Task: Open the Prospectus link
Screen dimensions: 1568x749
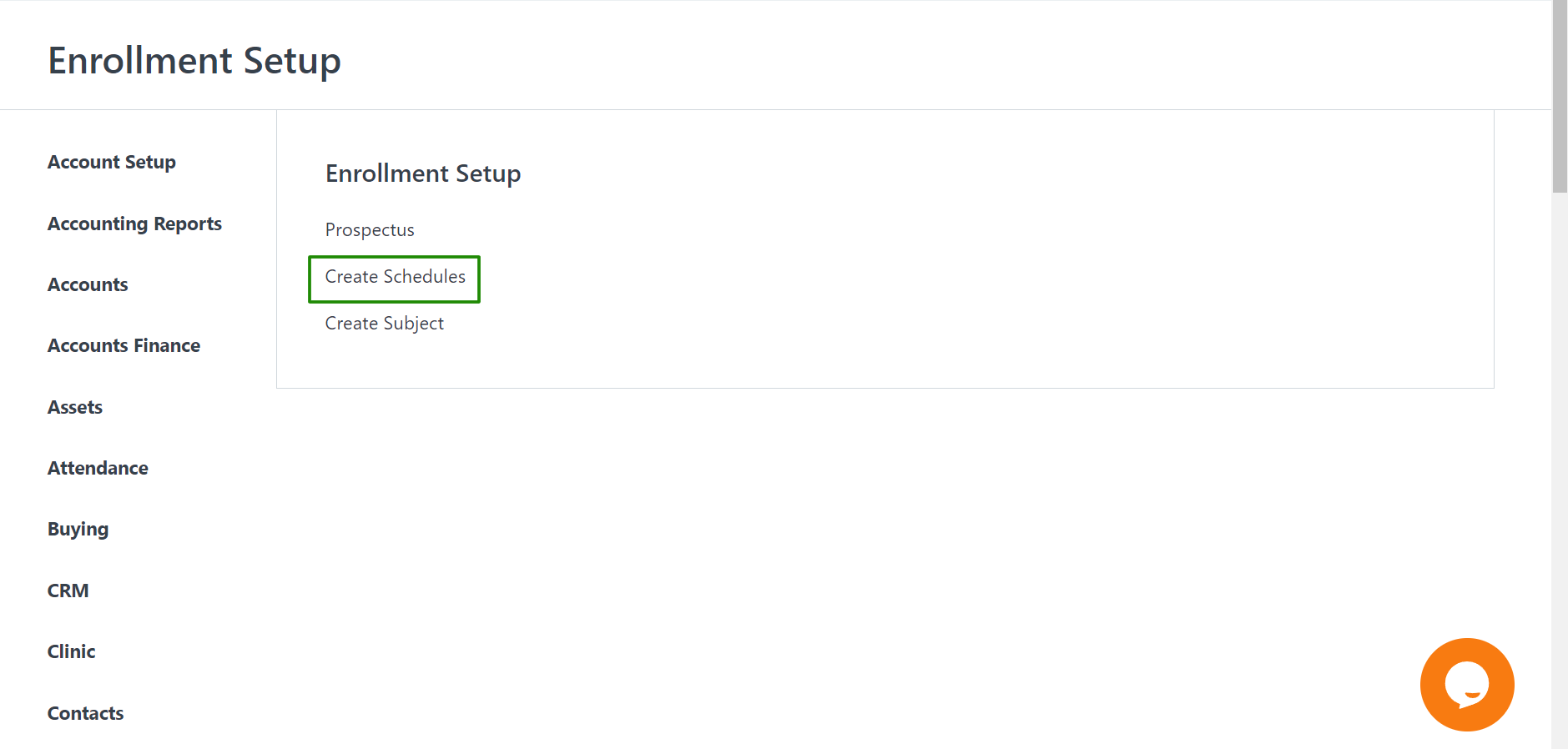Action: [370, 230]
